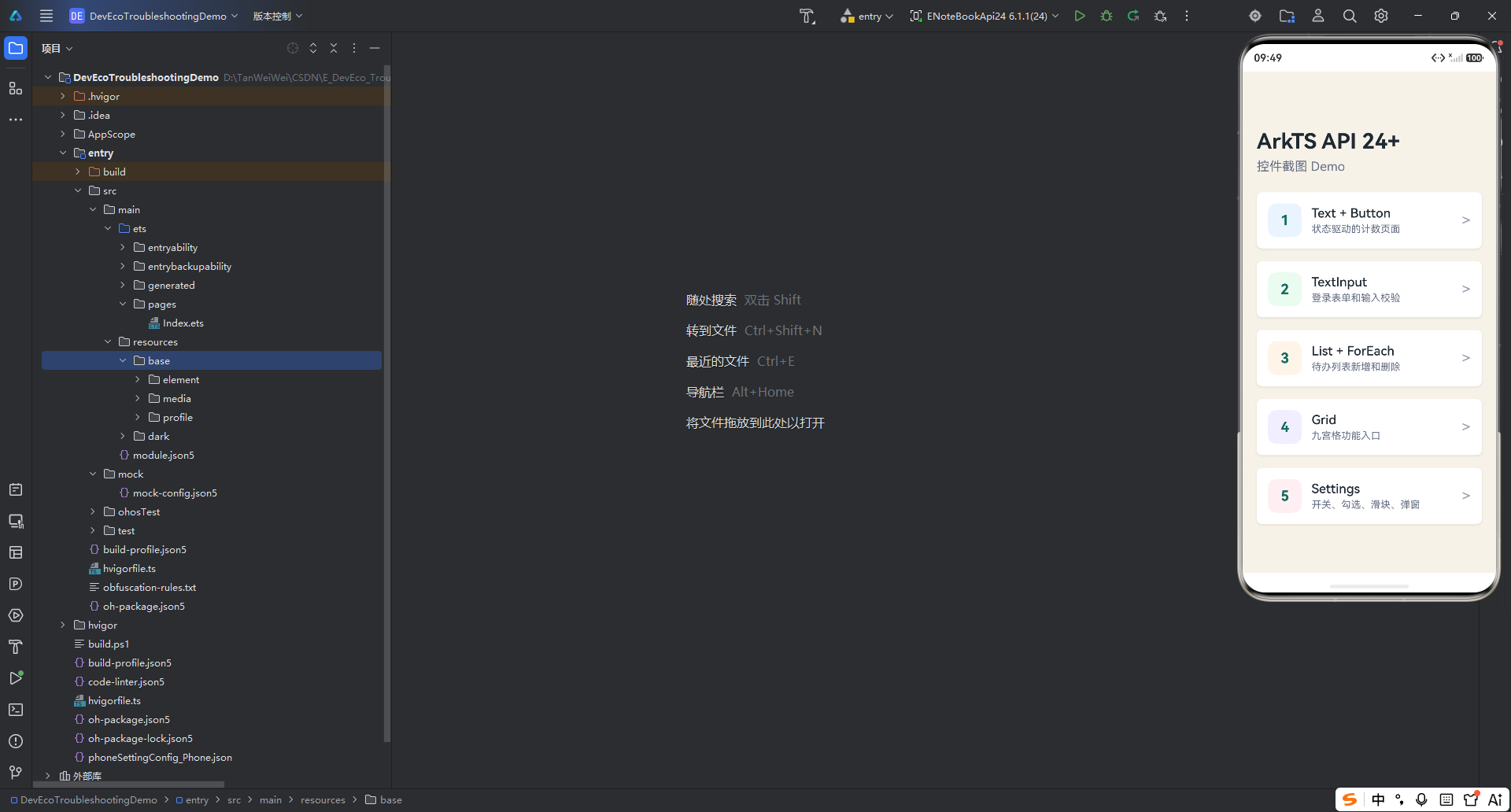Click the project panel horizontal scrollbar
The height and width of the screenshot is (812, 1511).
[130, 784]
